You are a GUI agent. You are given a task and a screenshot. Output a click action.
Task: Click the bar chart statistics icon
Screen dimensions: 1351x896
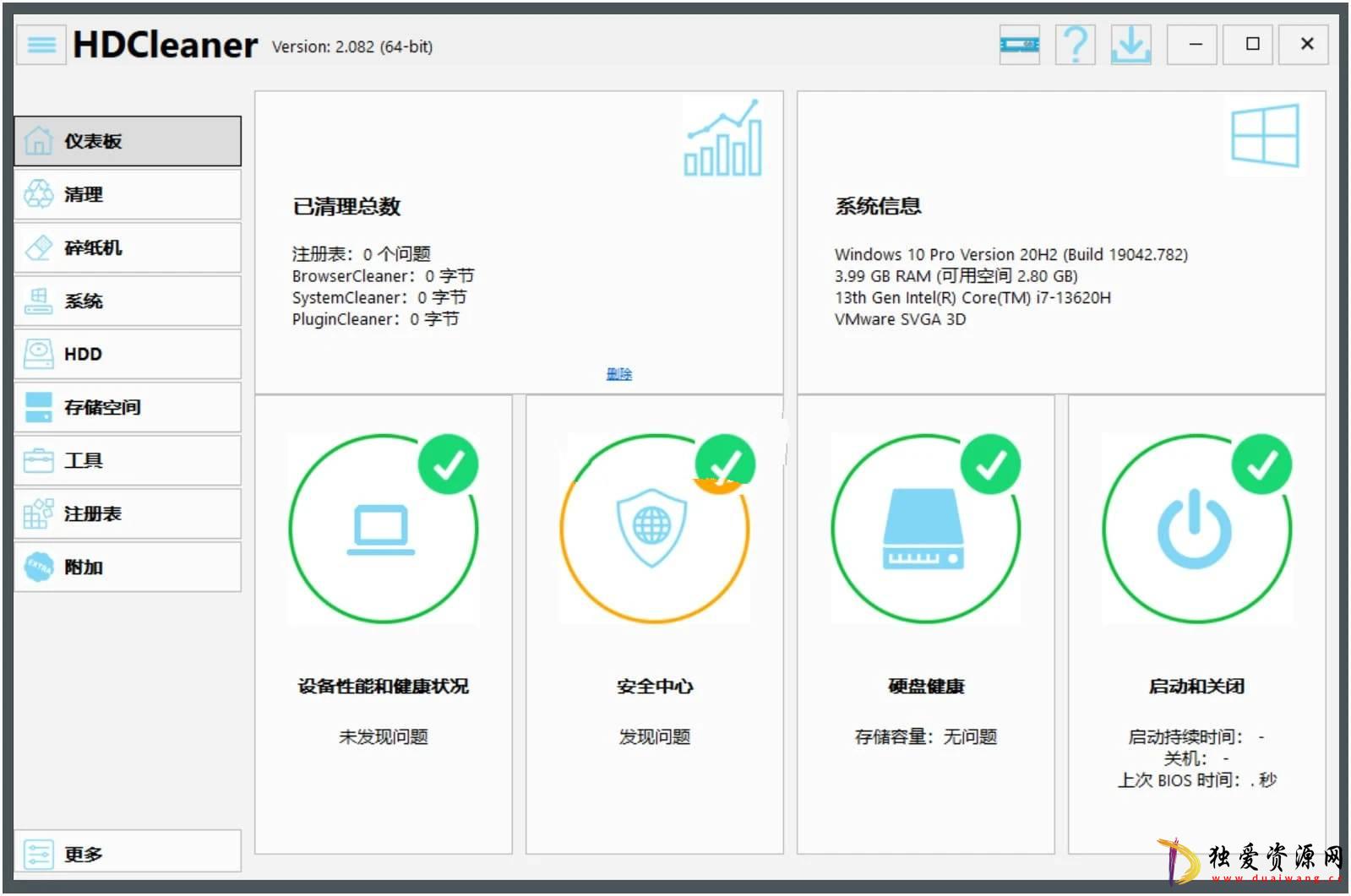point(722,138)
